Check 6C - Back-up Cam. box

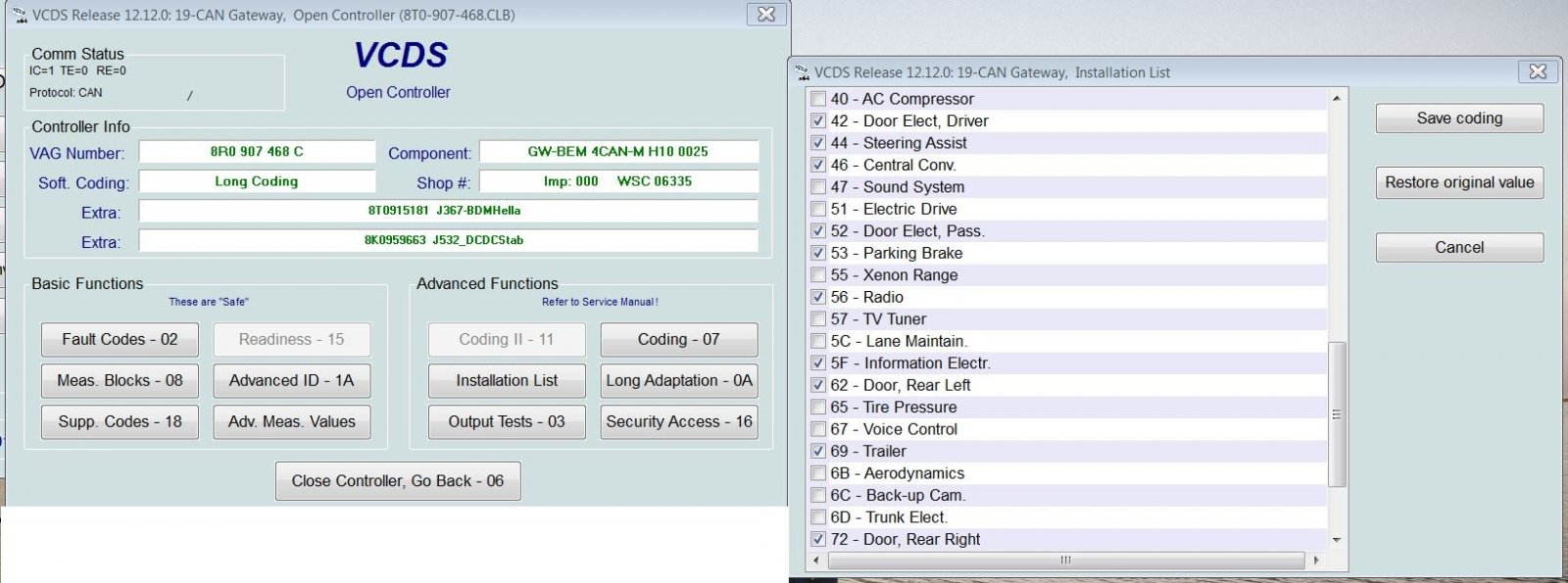818,496
